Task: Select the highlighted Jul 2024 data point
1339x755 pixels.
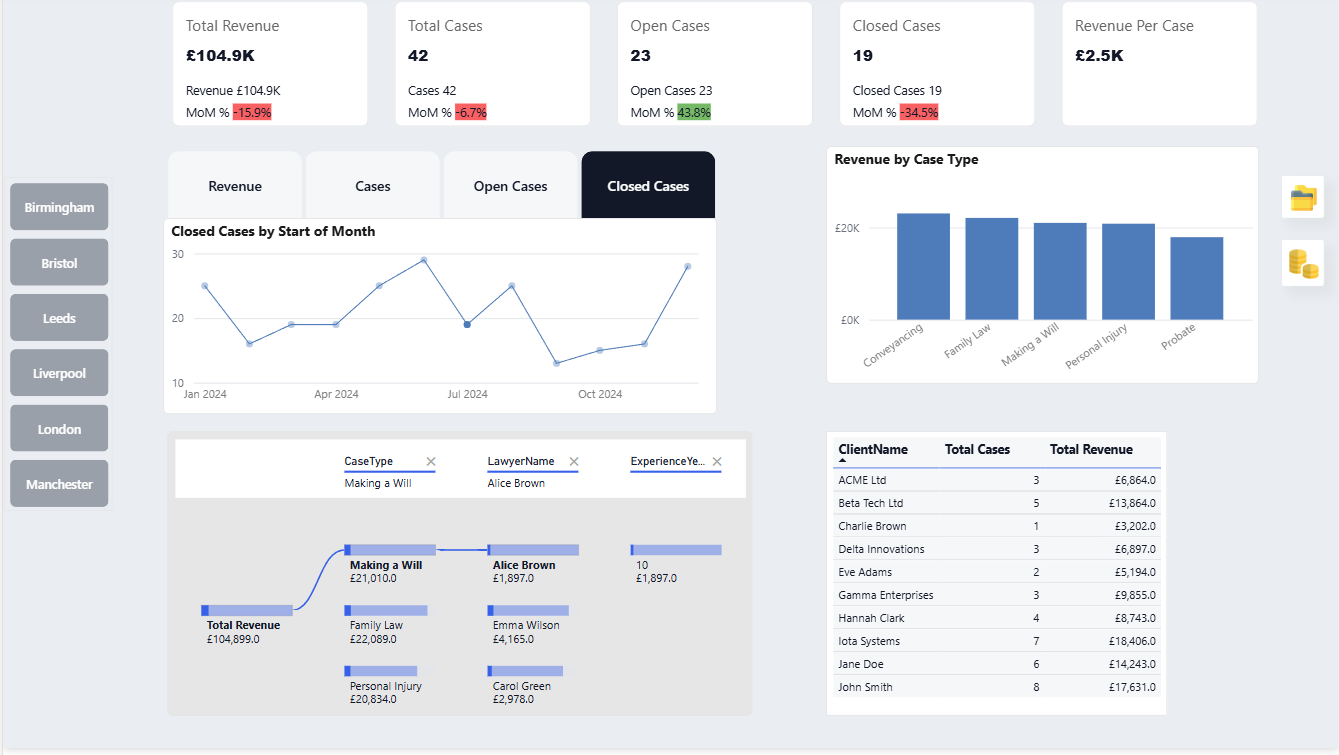Action: pos(467,324)
